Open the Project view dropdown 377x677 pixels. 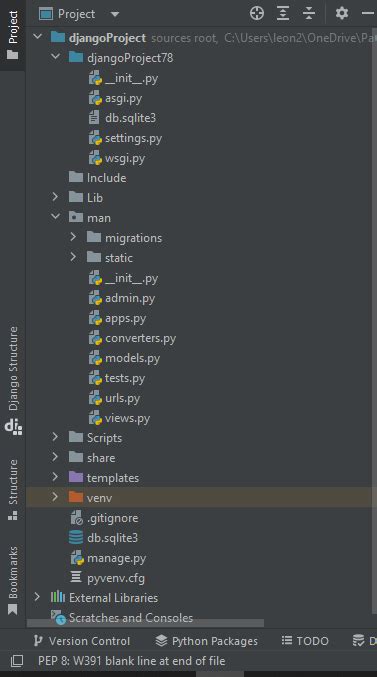coord(114,14)
